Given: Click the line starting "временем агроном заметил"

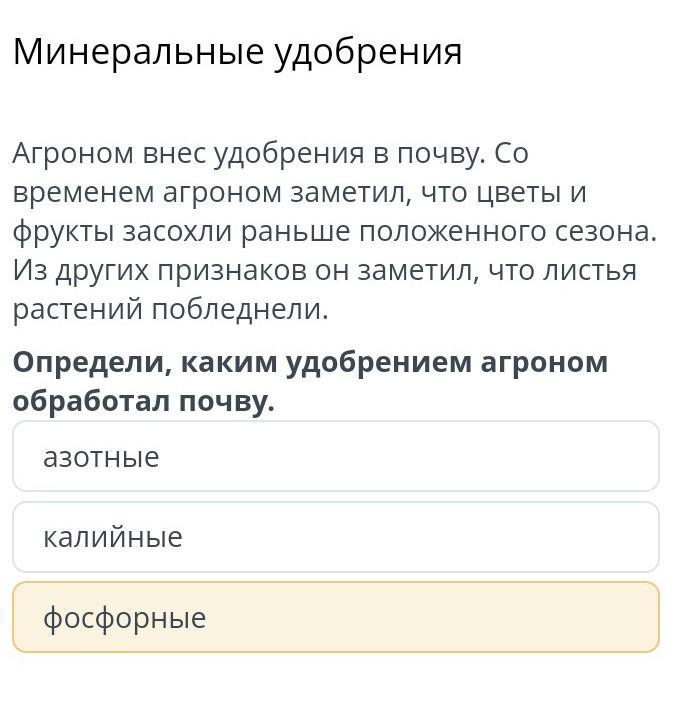Looking at the screenshot, I should pos(299,192).
